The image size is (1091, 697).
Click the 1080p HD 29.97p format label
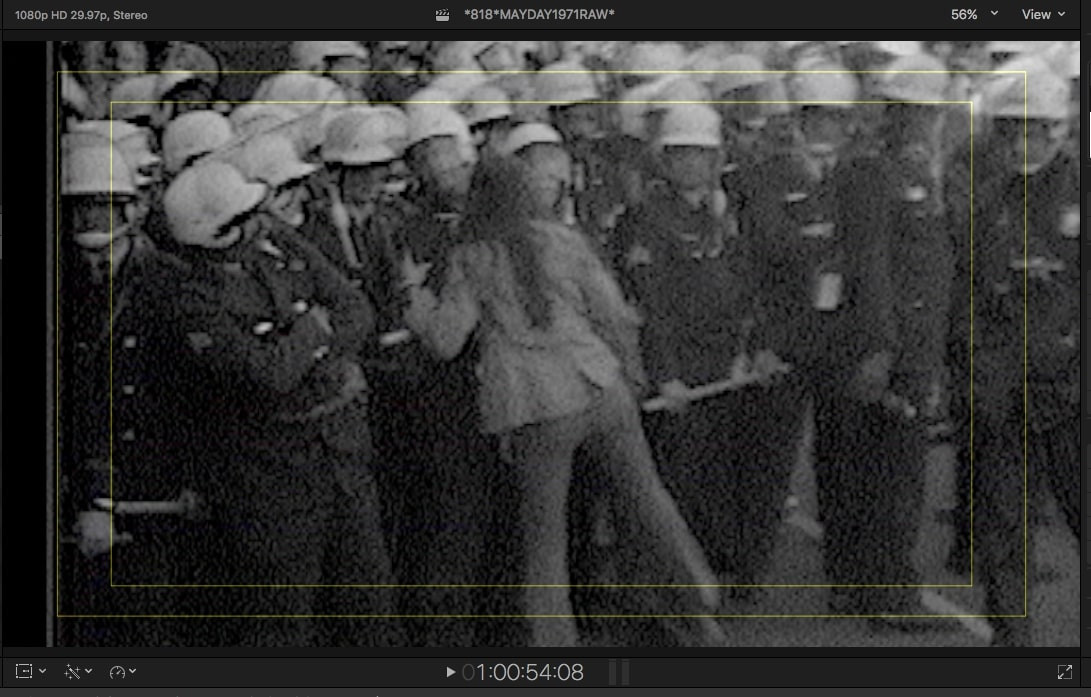81,15
